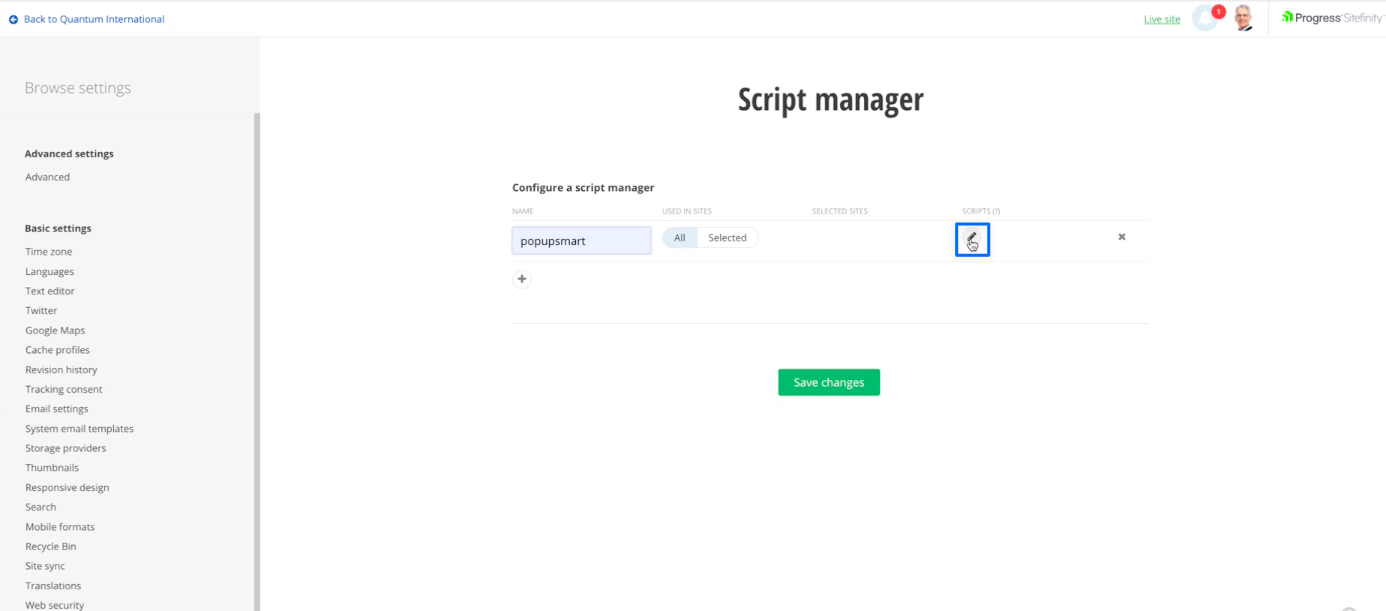Viewport: 1386px width, 611px height.
Task: Open Web security settings
Action: (x=55, y=605)
